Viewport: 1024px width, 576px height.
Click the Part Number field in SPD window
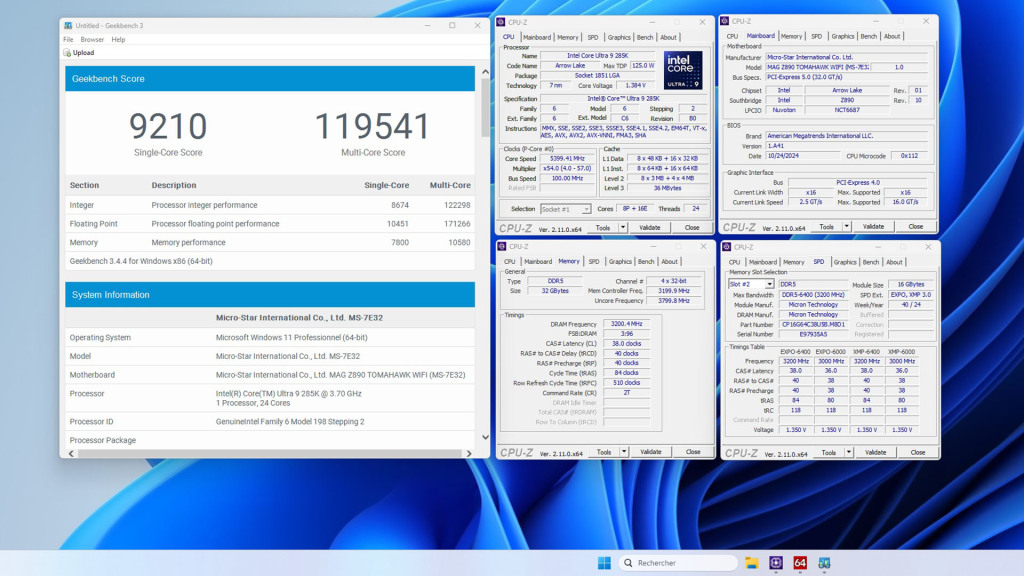pos(813,325)
